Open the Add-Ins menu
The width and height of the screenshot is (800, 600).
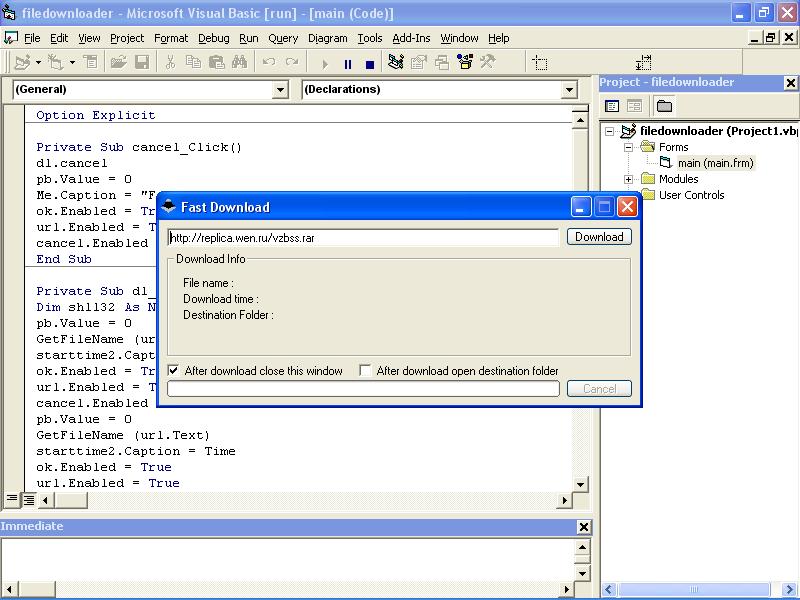(411, 38)
